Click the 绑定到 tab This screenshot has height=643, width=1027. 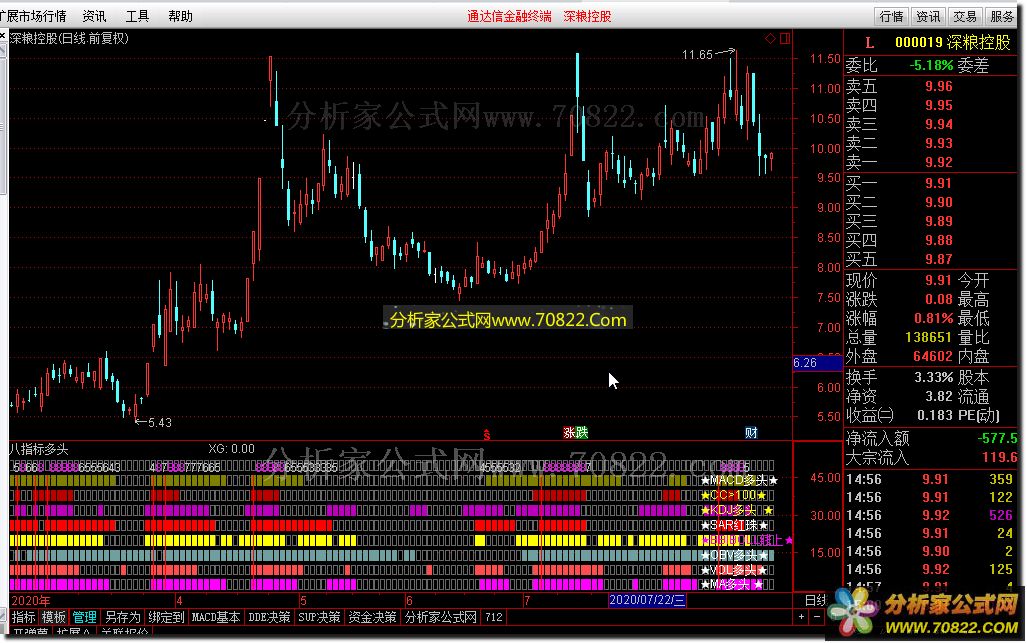coord(166,617)
